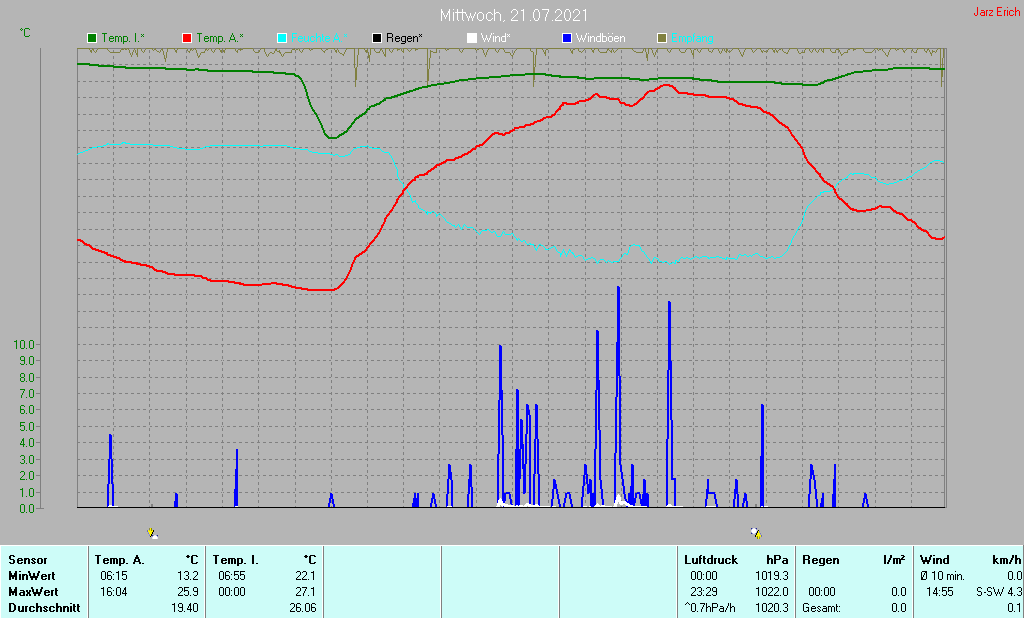Click the 'Temp. A.' column header in table
Image resolution: width=1024 pixels, height=618 pixels.
click(x=120, y=560)
